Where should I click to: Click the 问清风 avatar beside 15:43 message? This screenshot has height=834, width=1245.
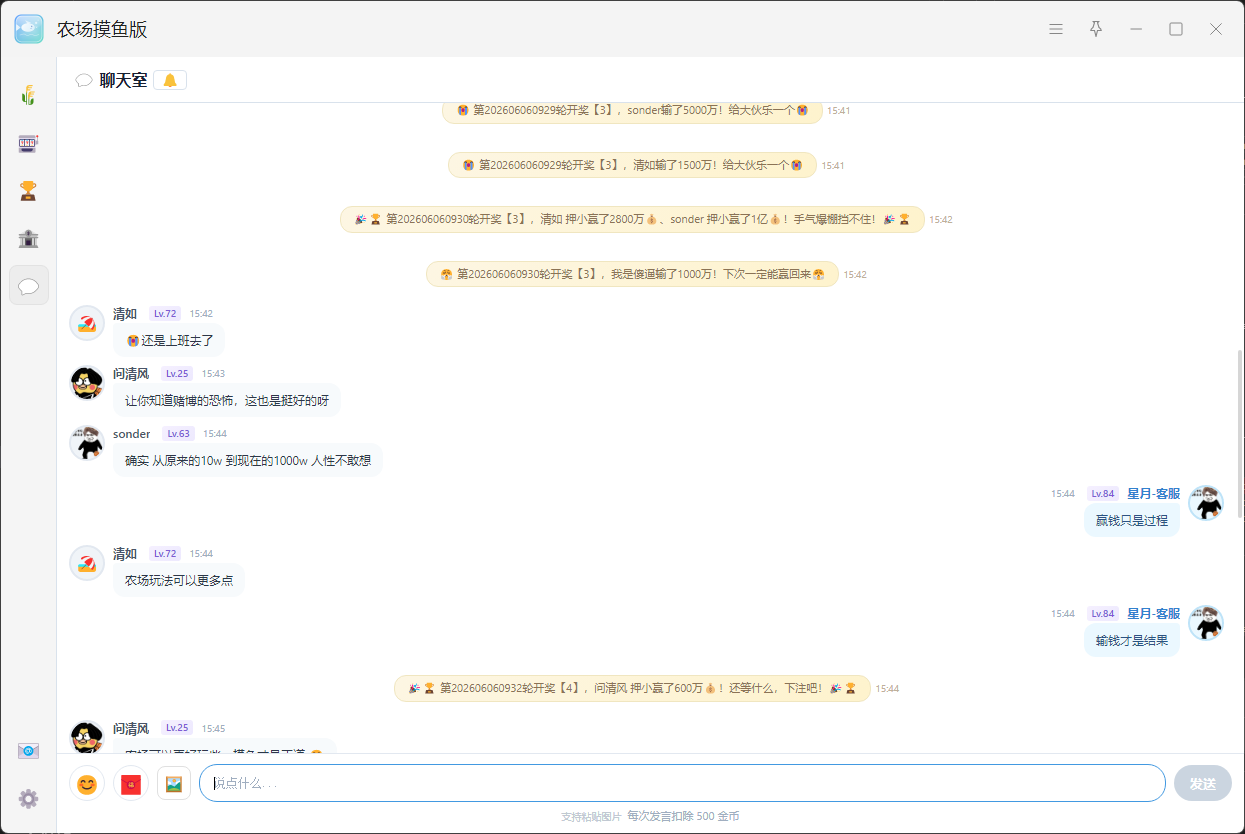[87, 383]
